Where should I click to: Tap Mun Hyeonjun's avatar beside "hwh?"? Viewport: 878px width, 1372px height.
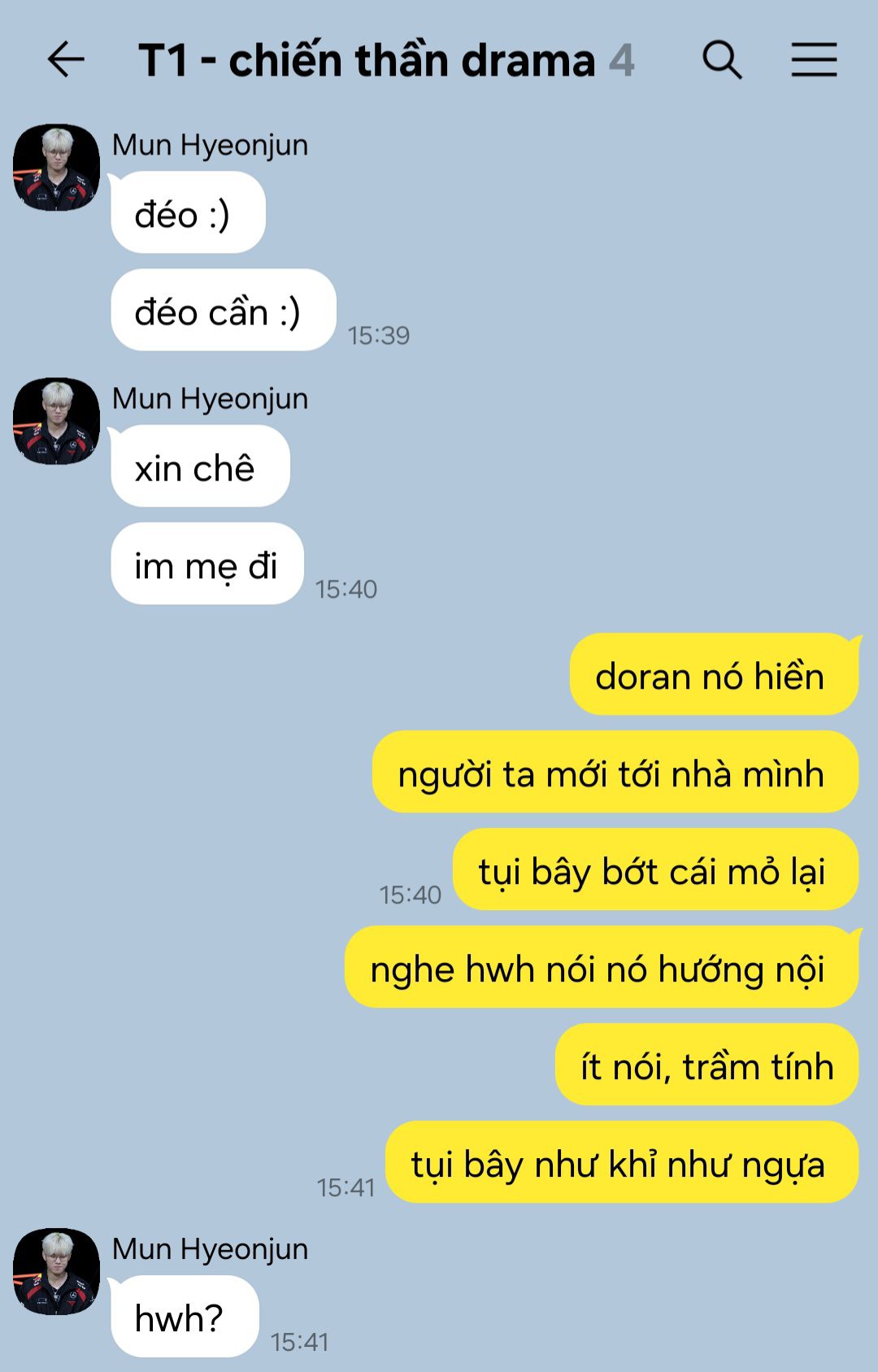[56, 1272]
